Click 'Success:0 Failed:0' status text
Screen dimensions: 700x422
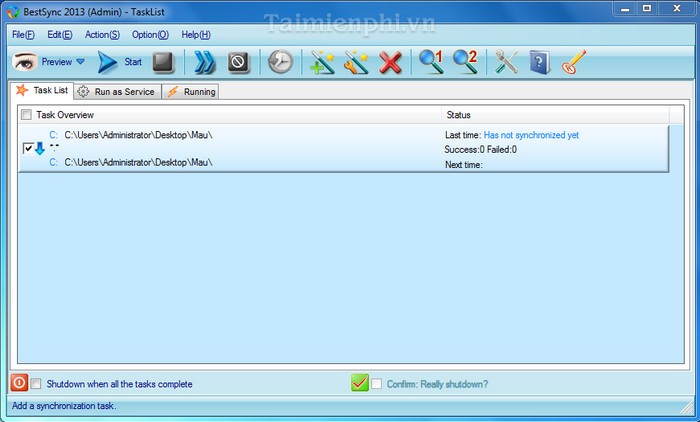(x=480, y=150)
